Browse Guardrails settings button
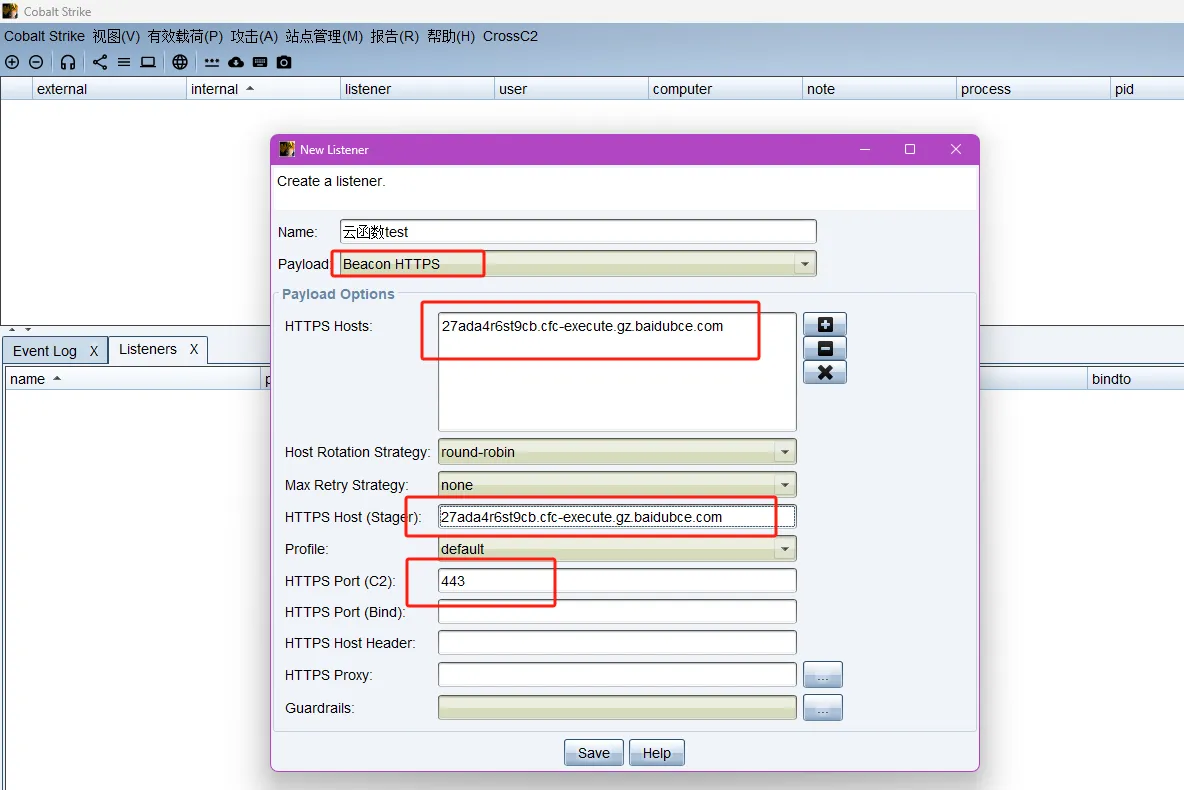The width and height of the screenshot is (1184, 790). [823, 708]
